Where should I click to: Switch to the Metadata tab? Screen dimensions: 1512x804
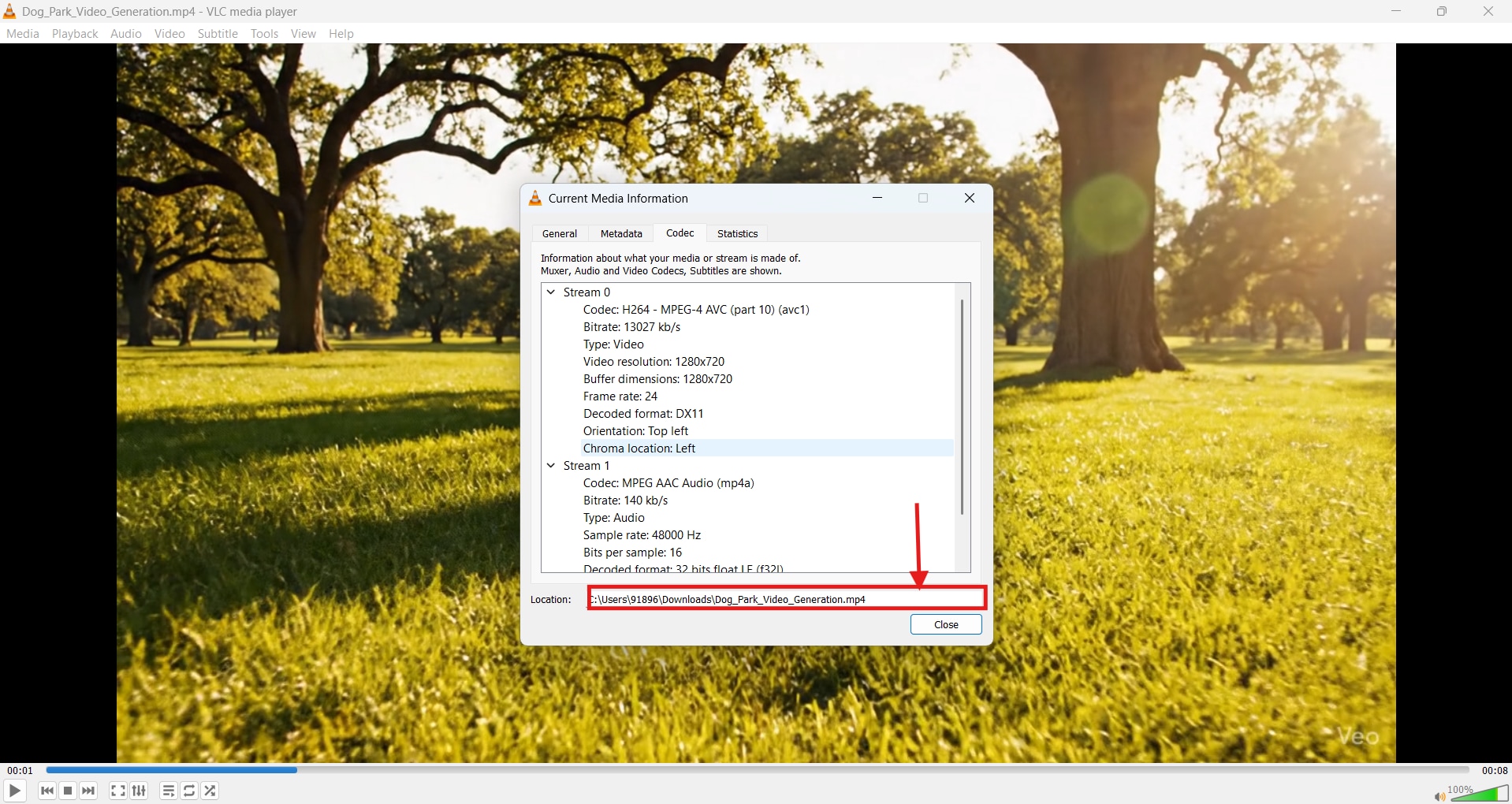pyautogui.click(x=620, y=233)
